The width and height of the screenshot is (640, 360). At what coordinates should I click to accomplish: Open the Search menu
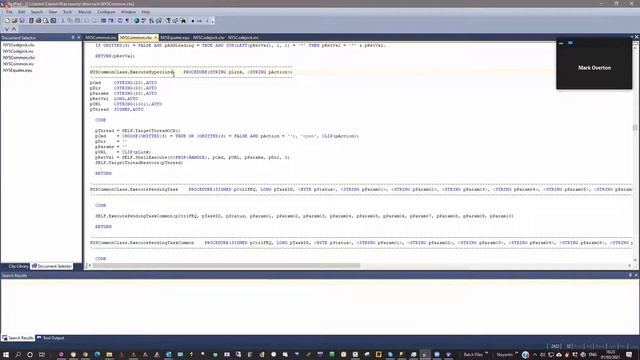(x=37, y=12)
